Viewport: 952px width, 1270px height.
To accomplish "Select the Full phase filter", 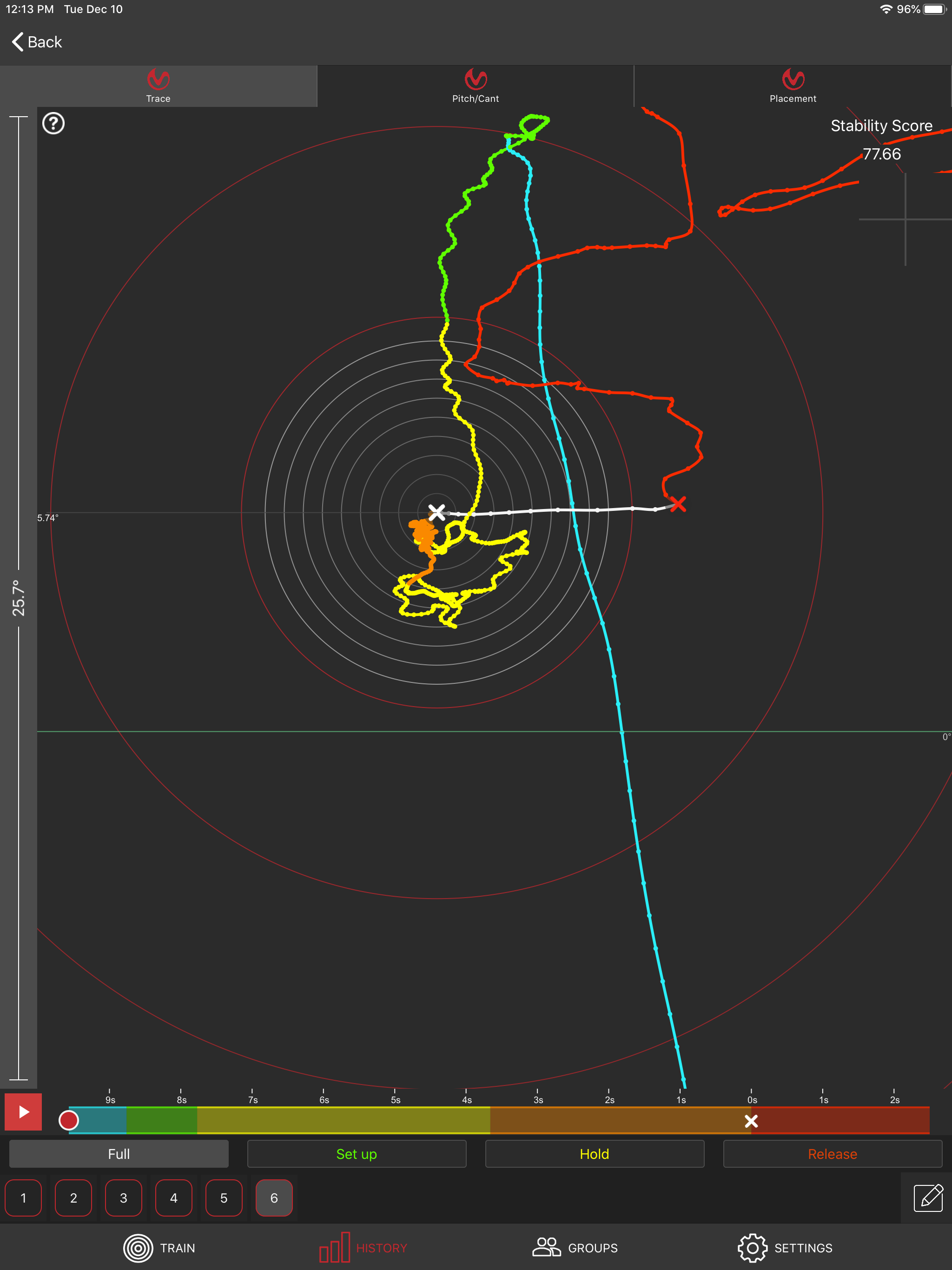I will pos(119,1154).
